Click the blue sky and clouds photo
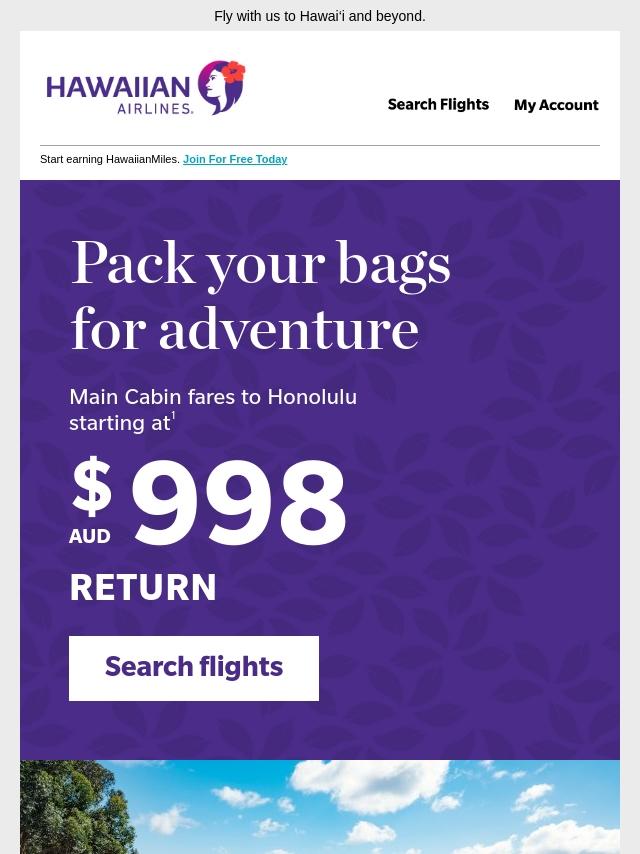This screenshot has width=640, height=854. click(320, 807)
